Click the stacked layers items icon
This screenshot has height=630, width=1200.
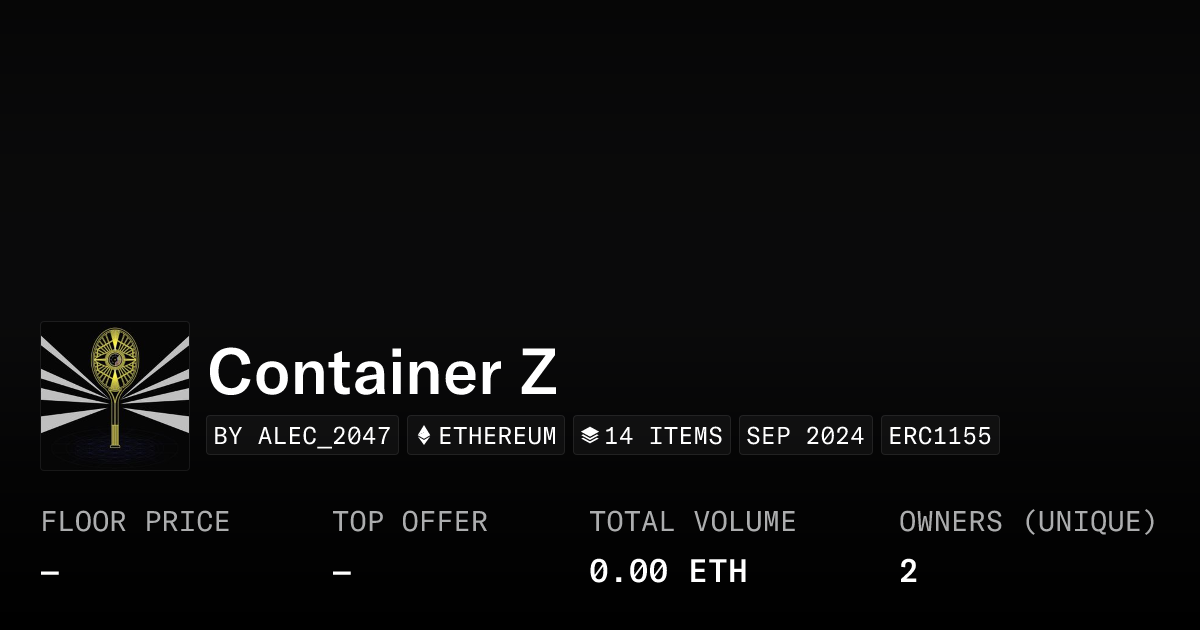tap(590, 436)
